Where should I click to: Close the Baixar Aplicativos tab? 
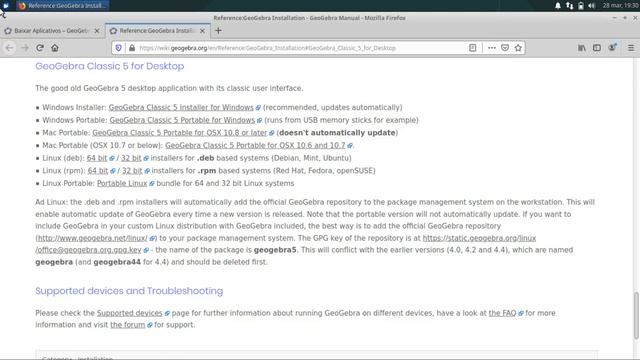(x=97, y=31)
